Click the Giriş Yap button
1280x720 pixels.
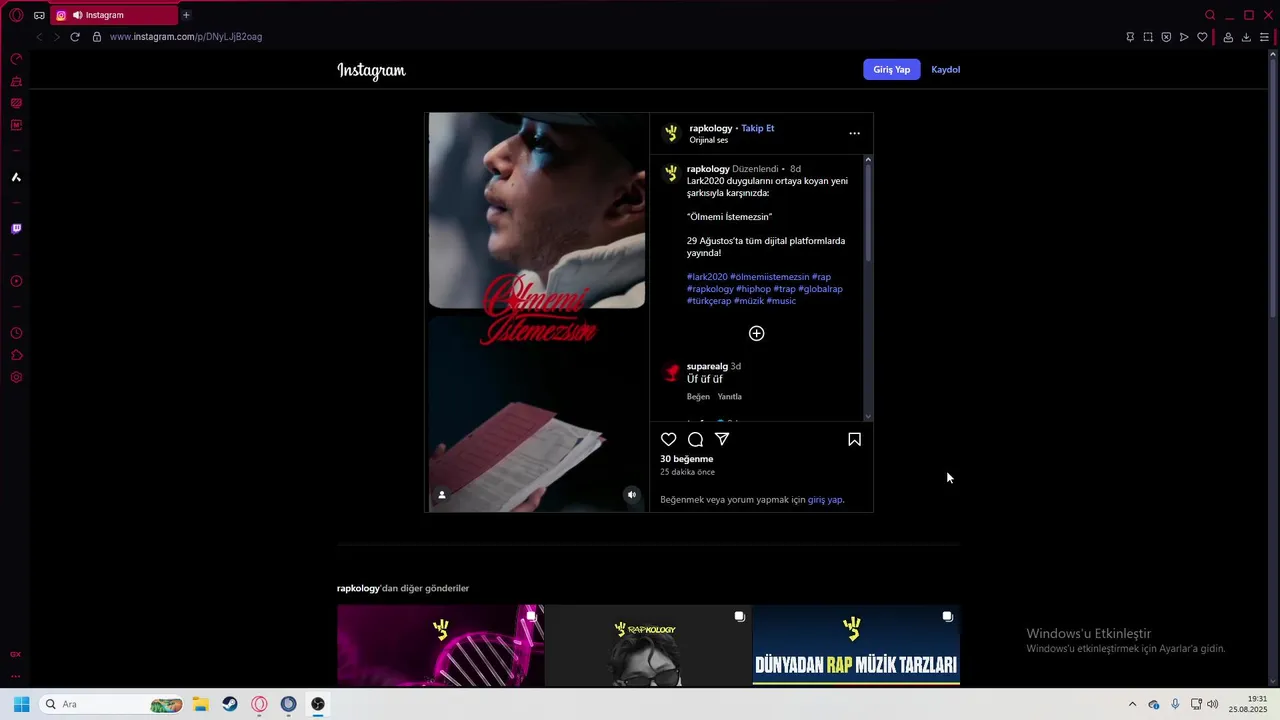pyautogui.click(x=892, y=70)
